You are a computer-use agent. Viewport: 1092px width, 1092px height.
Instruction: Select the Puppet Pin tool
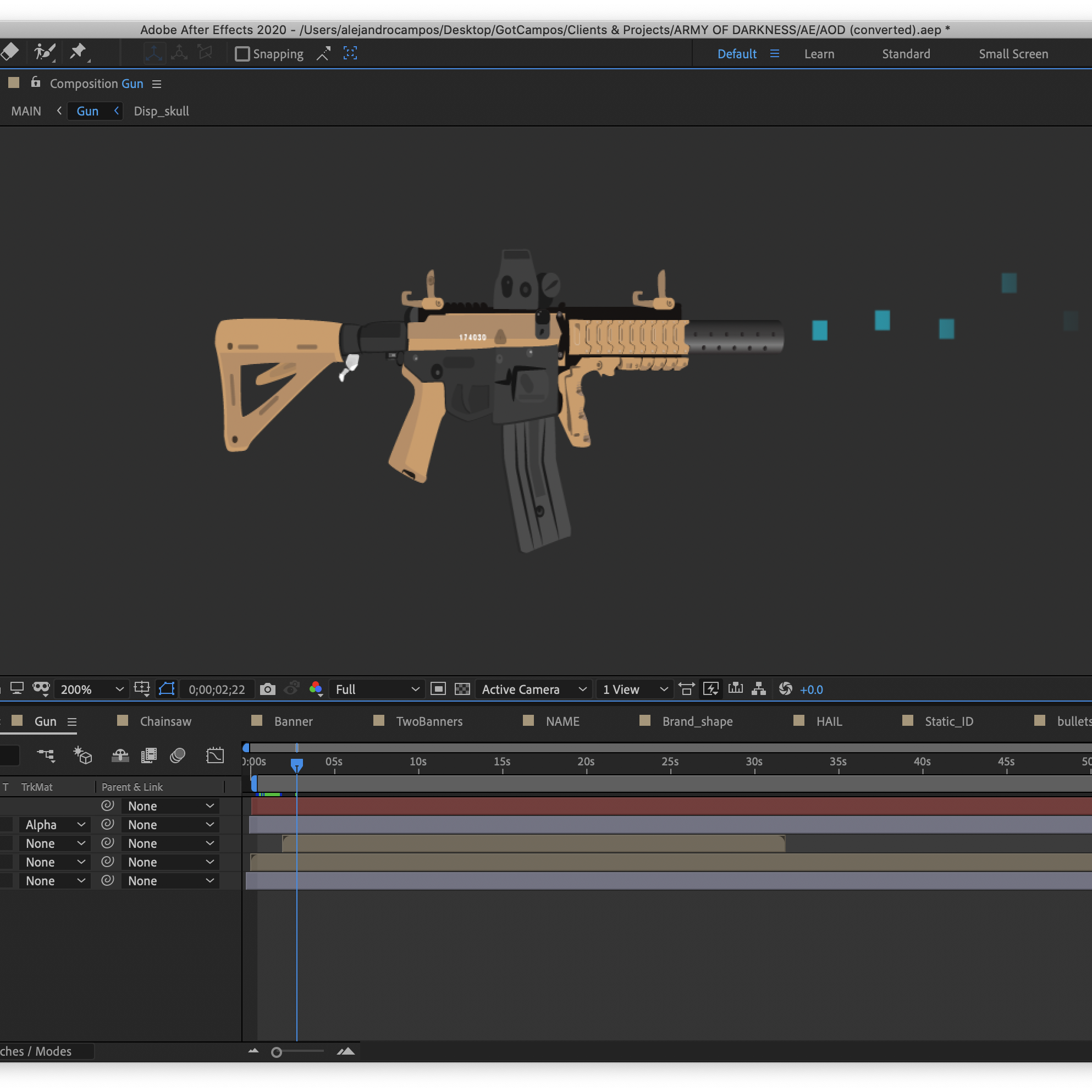pos(78,53)
